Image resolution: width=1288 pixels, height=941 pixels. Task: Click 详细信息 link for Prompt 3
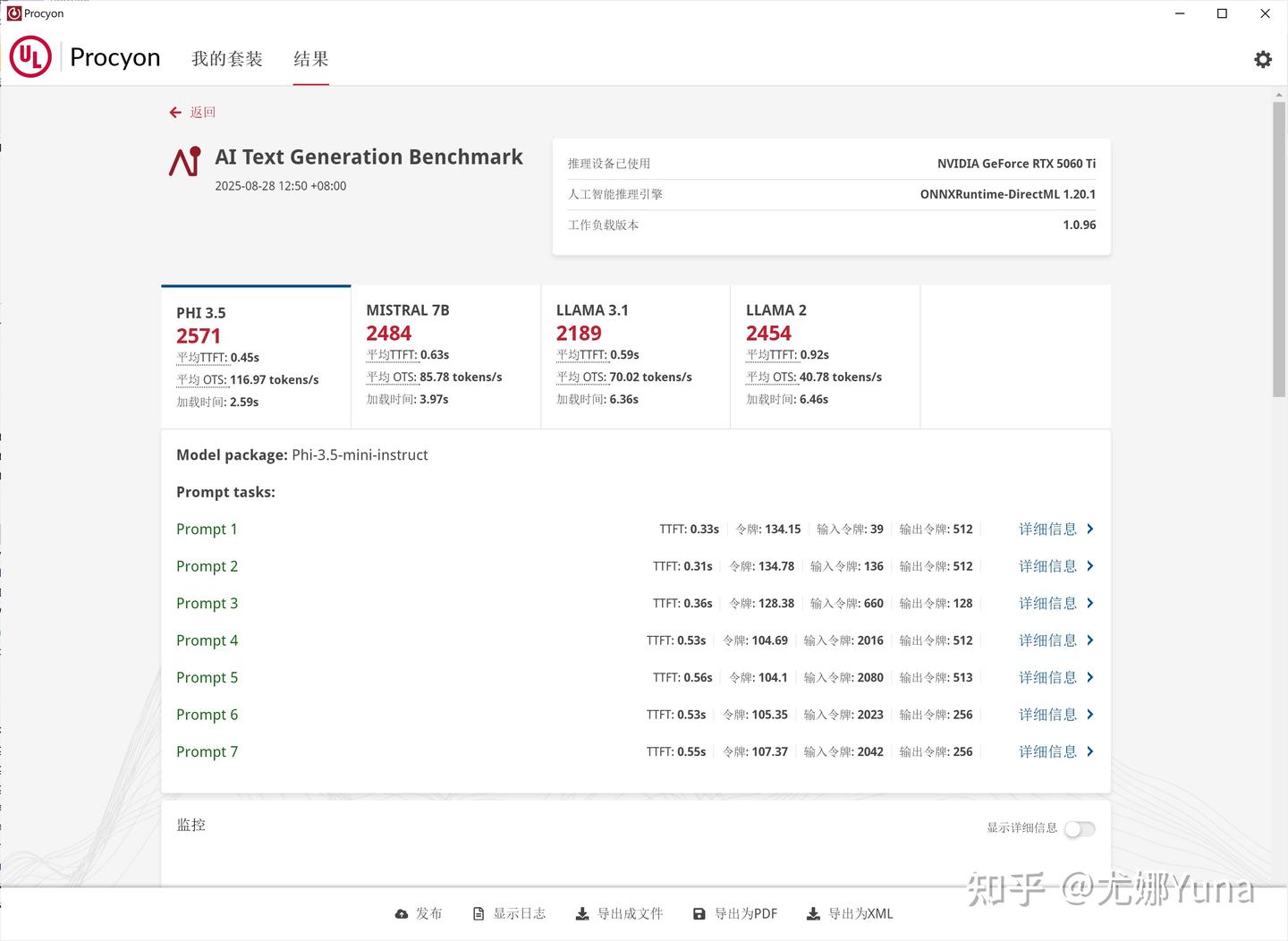coord(1047,604)
